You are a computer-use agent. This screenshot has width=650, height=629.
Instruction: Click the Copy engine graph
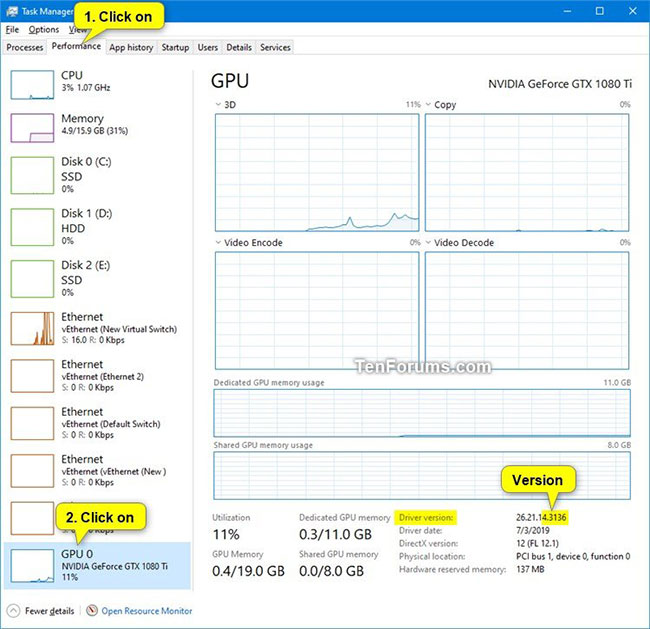pyautogui.click(x=527, y=172)
